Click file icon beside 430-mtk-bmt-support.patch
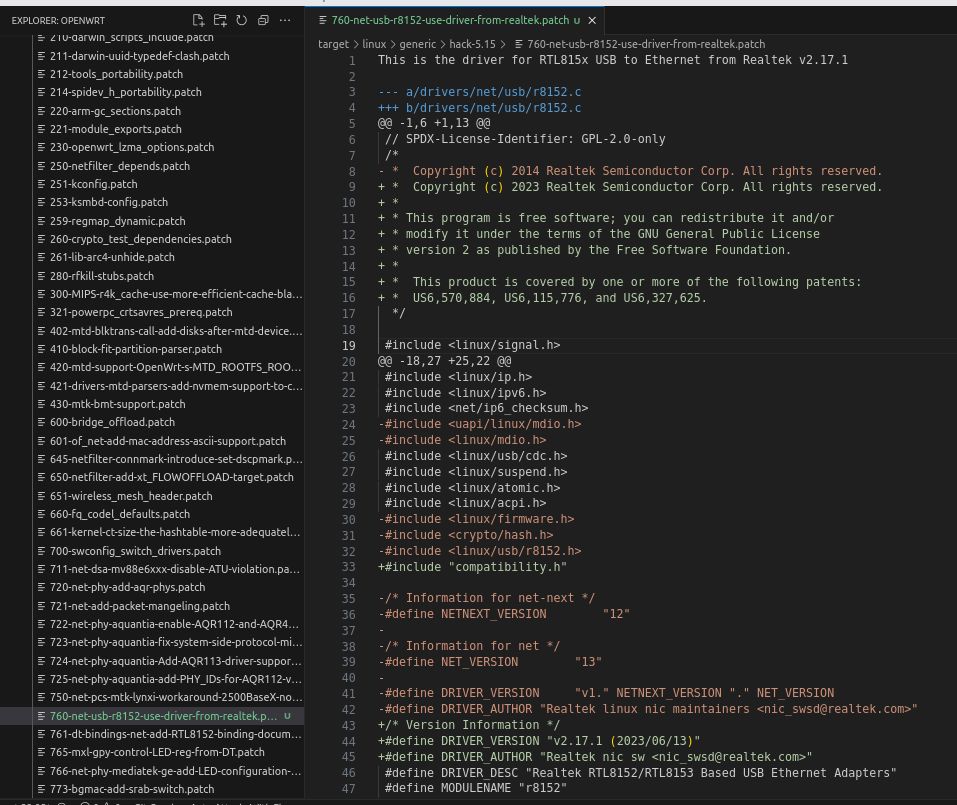 42,404
